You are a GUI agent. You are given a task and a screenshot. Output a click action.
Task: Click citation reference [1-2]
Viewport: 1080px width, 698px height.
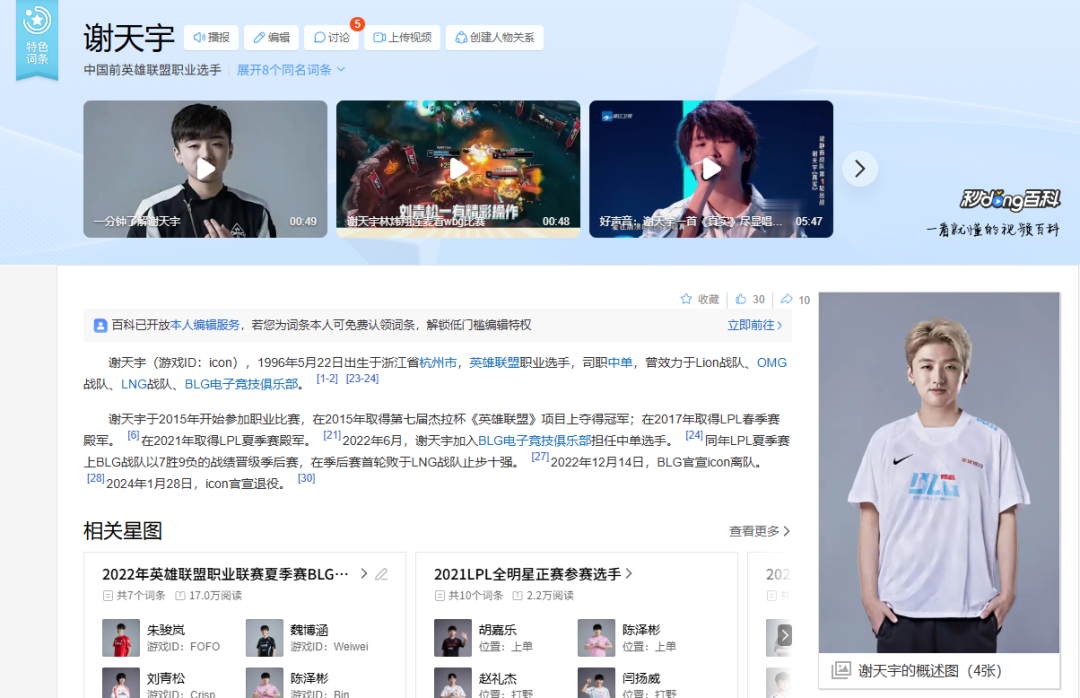tap(327, 378)
